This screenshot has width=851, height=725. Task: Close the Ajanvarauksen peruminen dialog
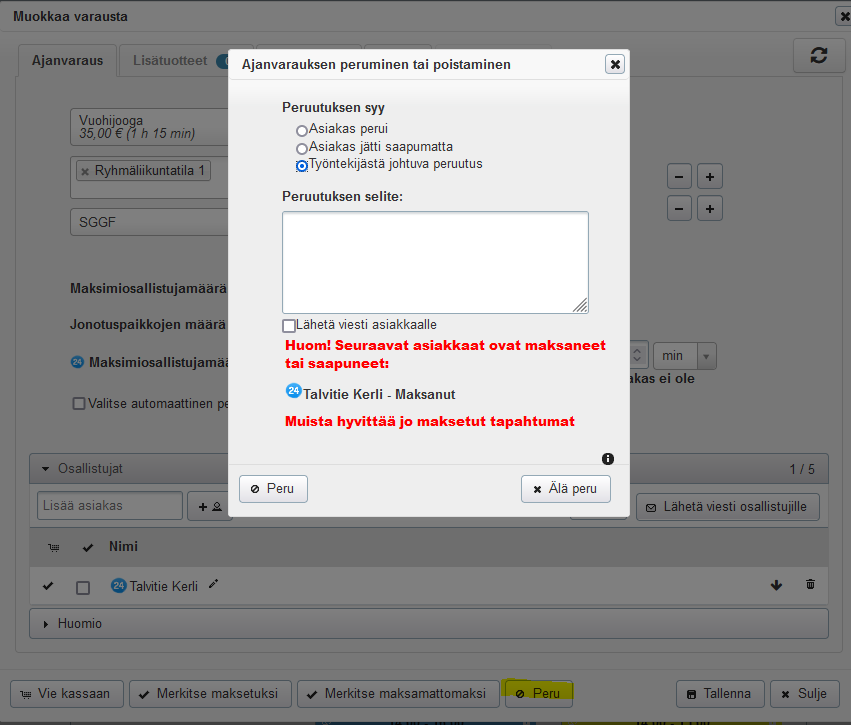point(615,64)
